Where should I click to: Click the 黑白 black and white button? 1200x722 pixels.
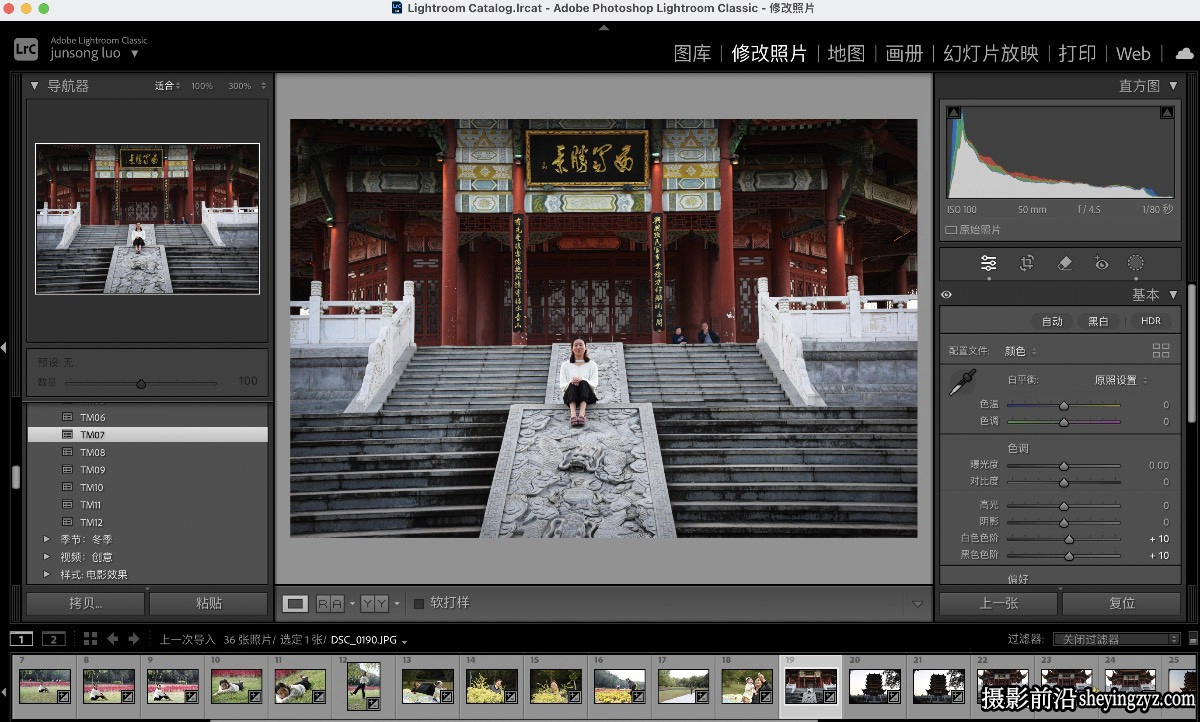(1098, 321)
